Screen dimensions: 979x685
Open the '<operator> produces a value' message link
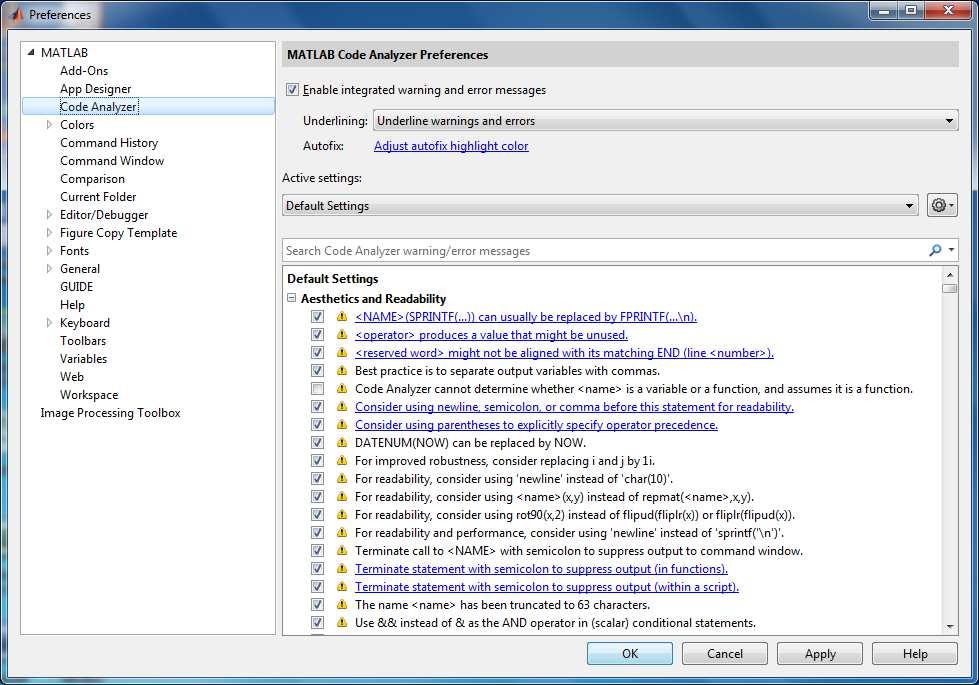[x=491, y=335]
